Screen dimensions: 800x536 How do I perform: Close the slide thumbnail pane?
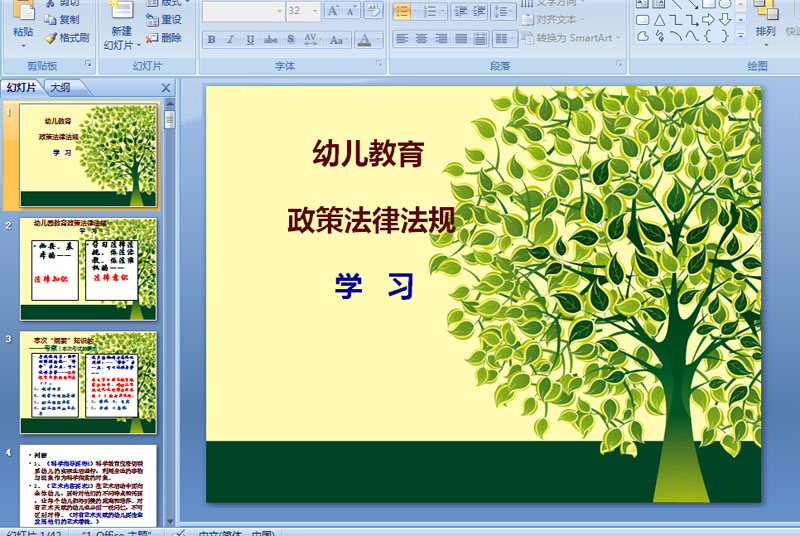[x=166, y=88]
